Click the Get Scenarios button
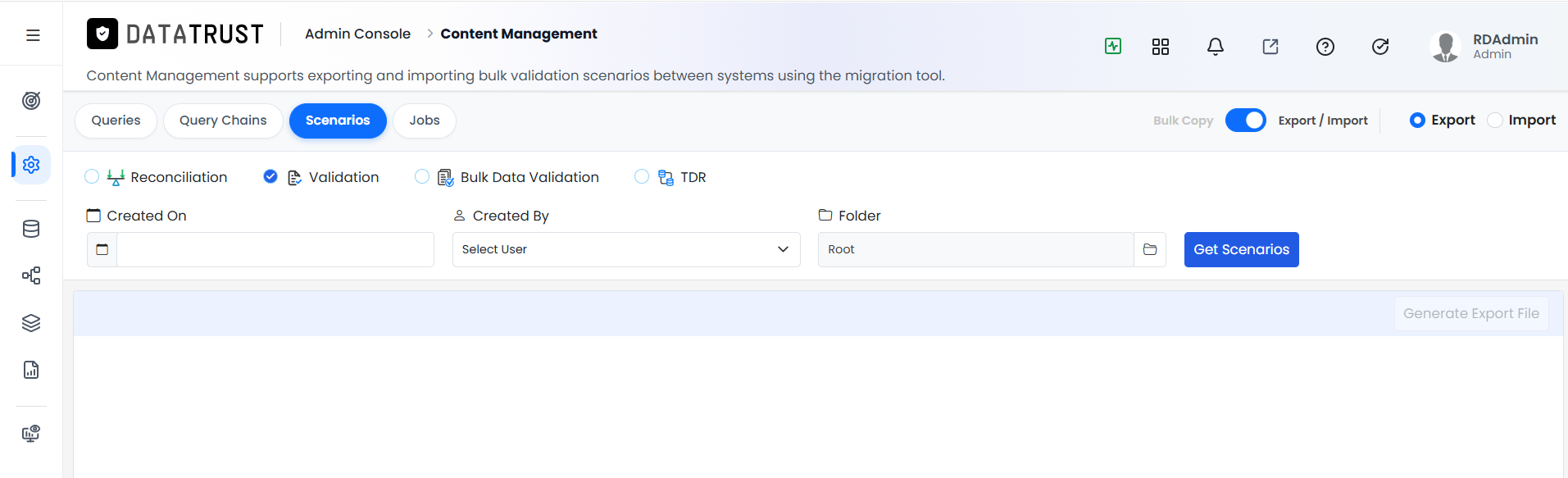 click(1241, 249)
